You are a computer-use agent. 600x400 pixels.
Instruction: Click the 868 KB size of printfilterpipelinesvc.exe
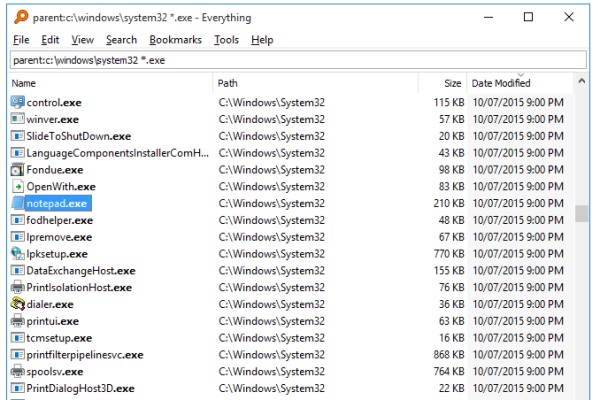click(x=449, y=355)
